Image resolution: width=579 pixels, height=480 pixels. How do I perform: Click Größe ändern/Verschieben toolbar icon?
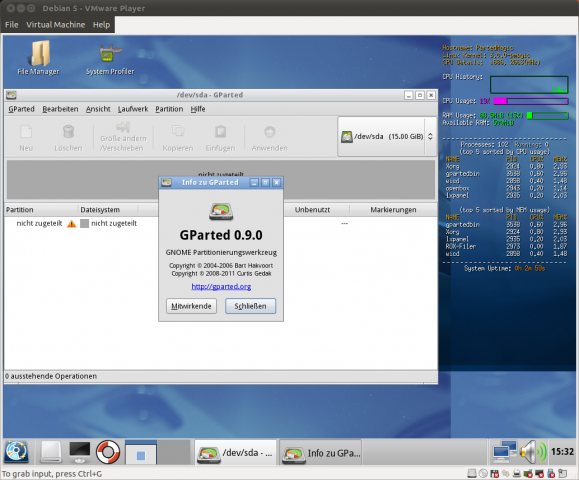pyautogui.click(x=123, y=137)
